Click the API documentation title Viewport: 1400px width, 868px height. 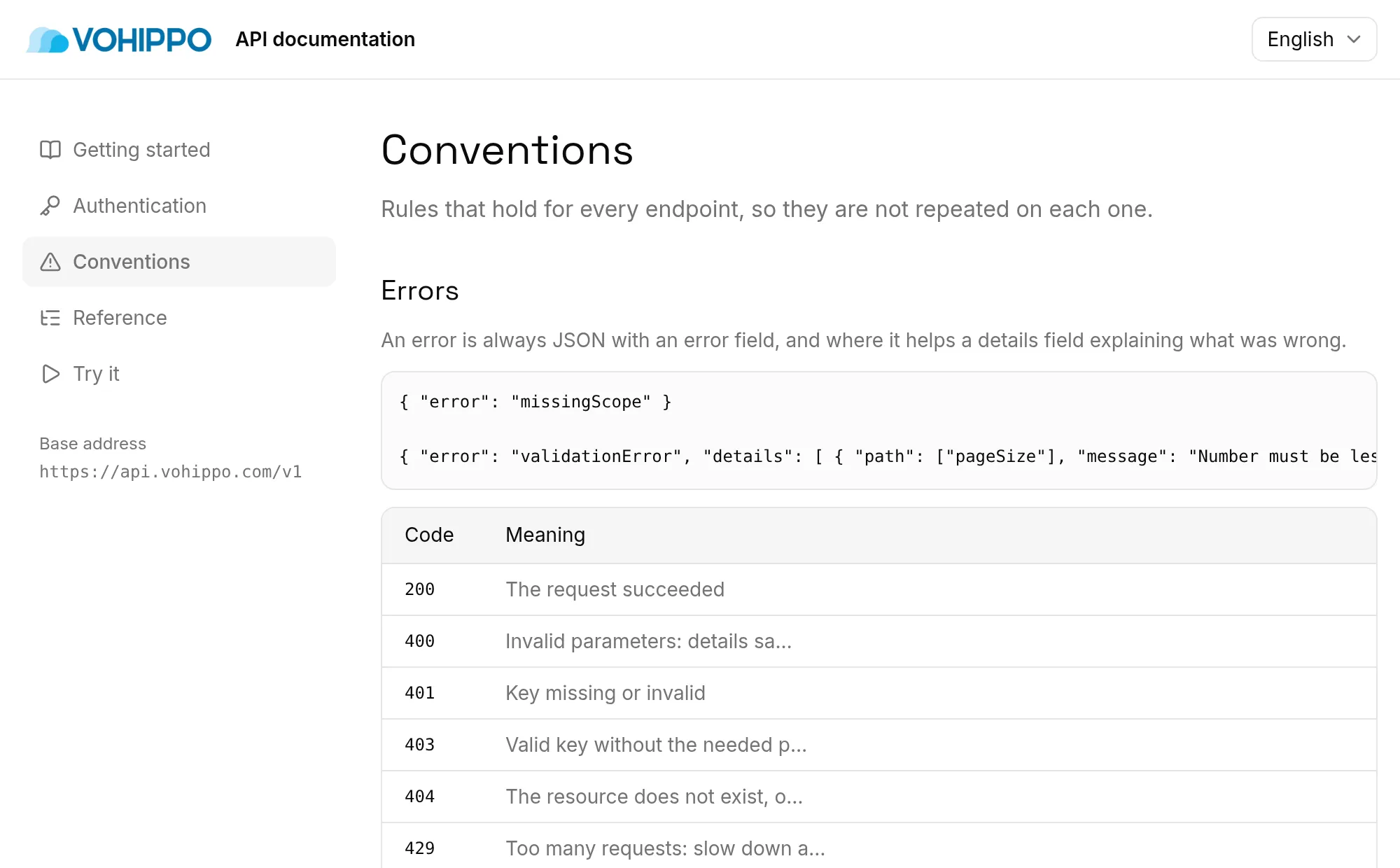click(325, 39)
